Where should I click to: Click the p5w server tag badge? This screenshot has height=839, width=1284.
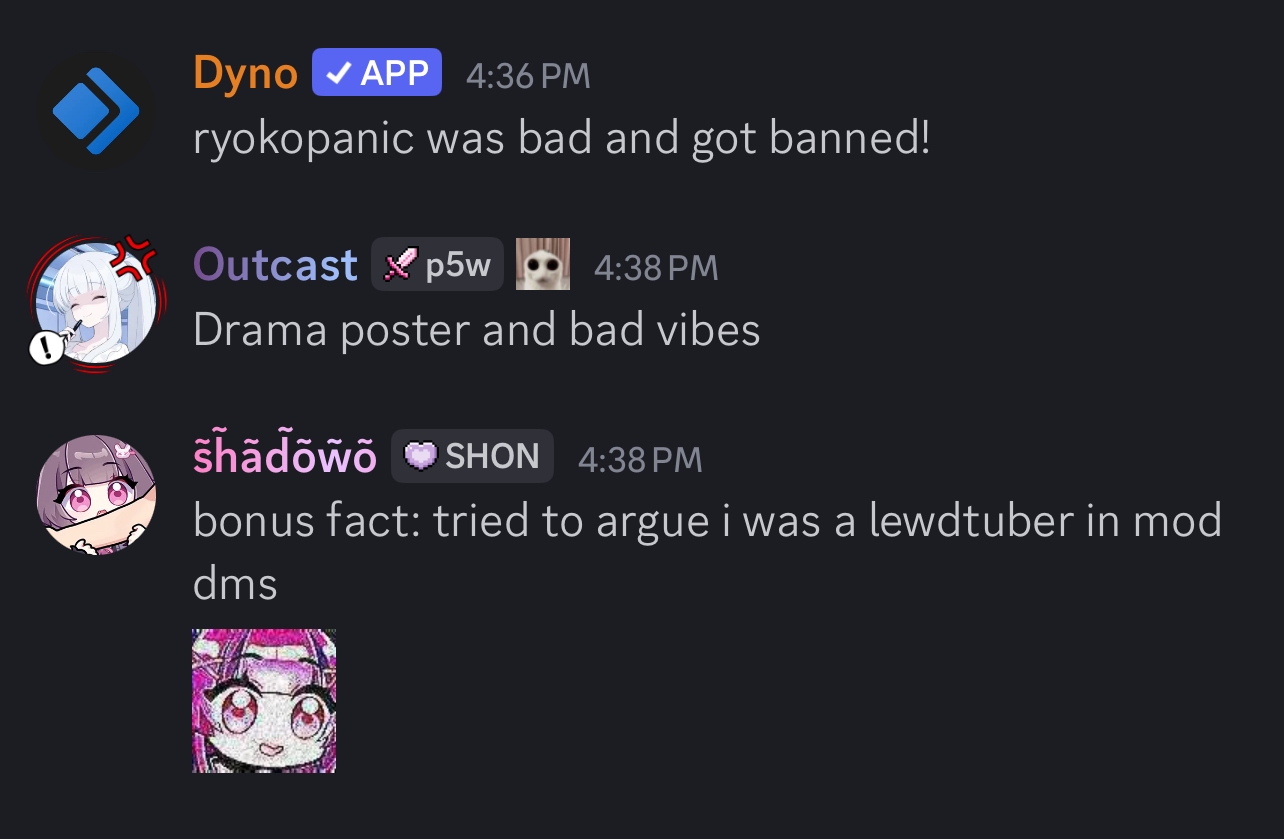coord(437,265)
